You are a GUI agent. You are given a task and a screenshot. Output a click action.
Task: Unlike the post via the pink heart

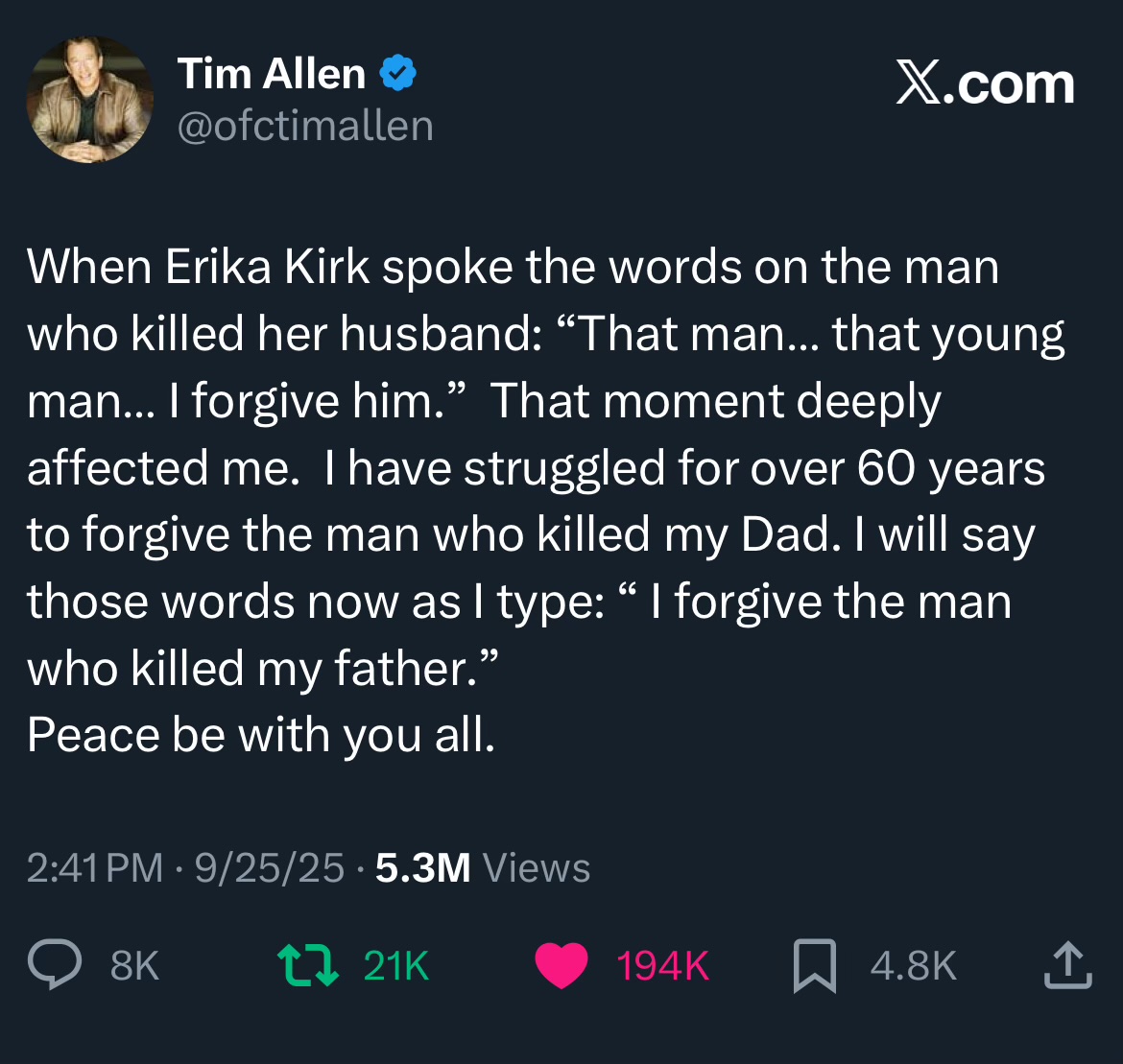tap(561, 965)
